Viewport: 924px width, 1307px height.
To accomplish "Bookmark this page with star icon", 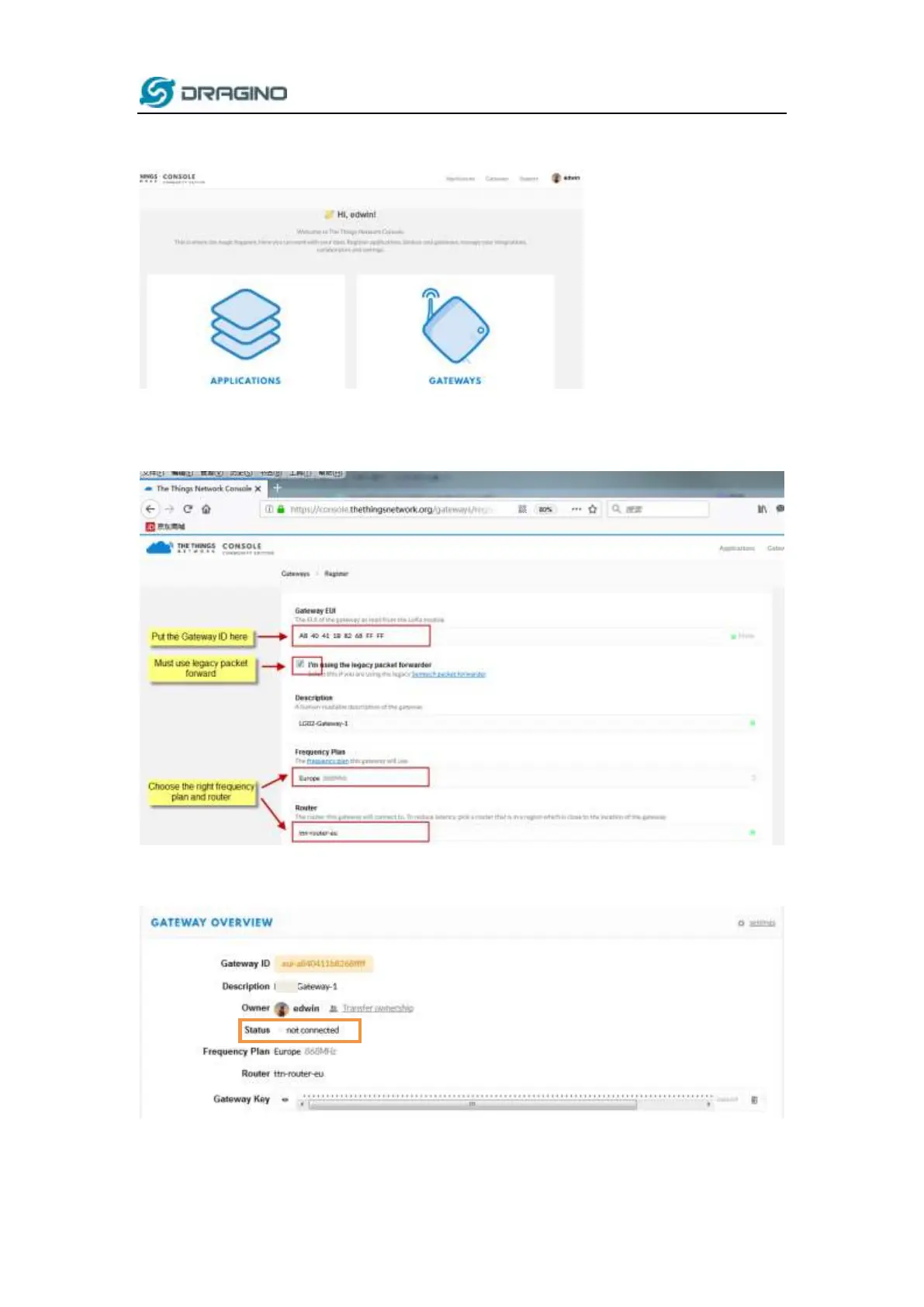I will pos(593,509).
